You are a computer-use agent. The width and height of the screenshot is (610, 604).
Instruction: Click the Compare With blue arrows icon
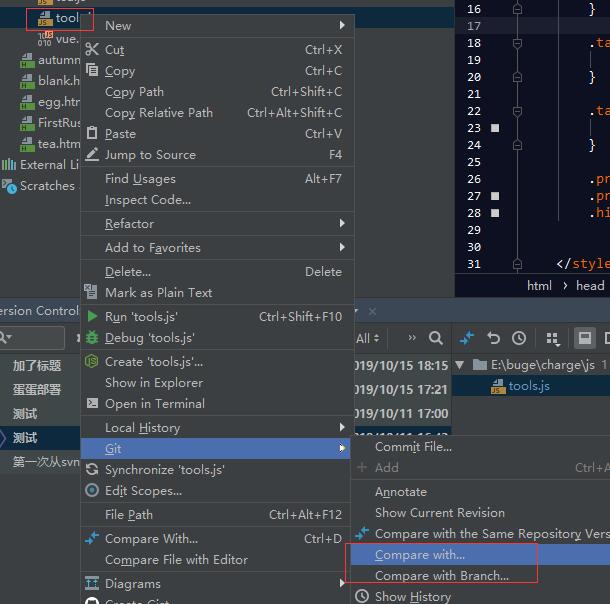point(92,538)
